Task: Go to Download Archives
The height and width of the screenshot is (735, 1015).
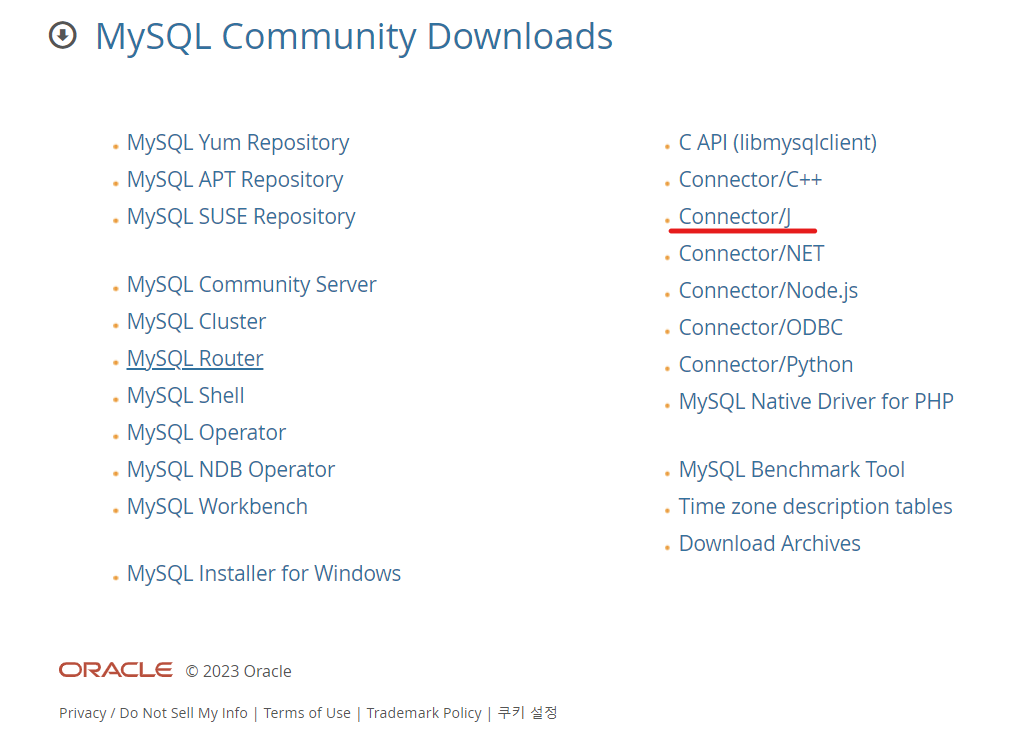Action: coord(769,543)
